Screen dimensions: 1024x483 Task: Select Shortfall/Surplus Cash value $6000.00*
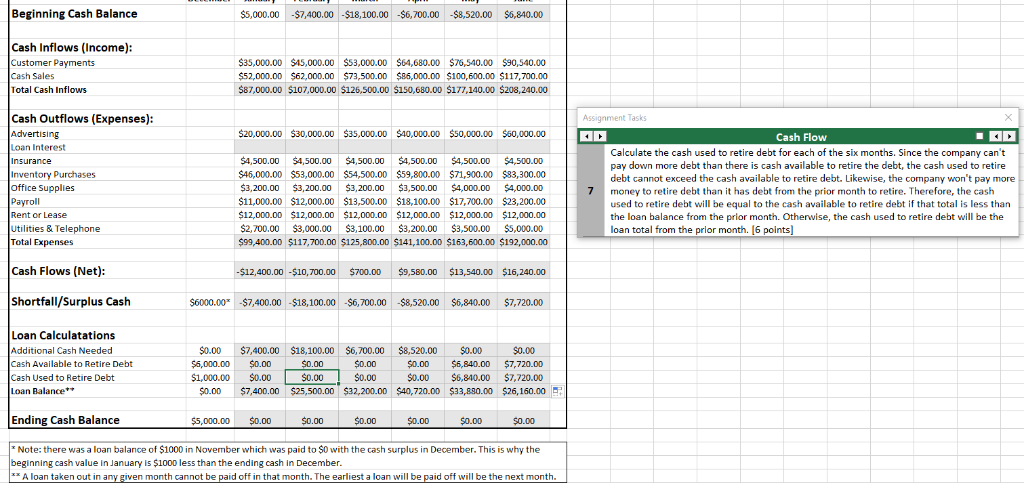pos(210,302)
